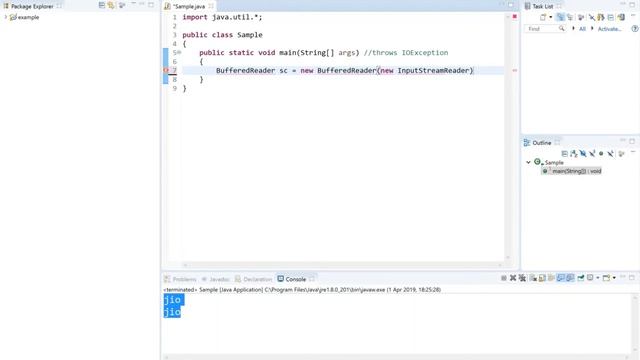Click Remove All Terminated Launches icon
This screenshot has height=360, width=640.
[522, 278]
